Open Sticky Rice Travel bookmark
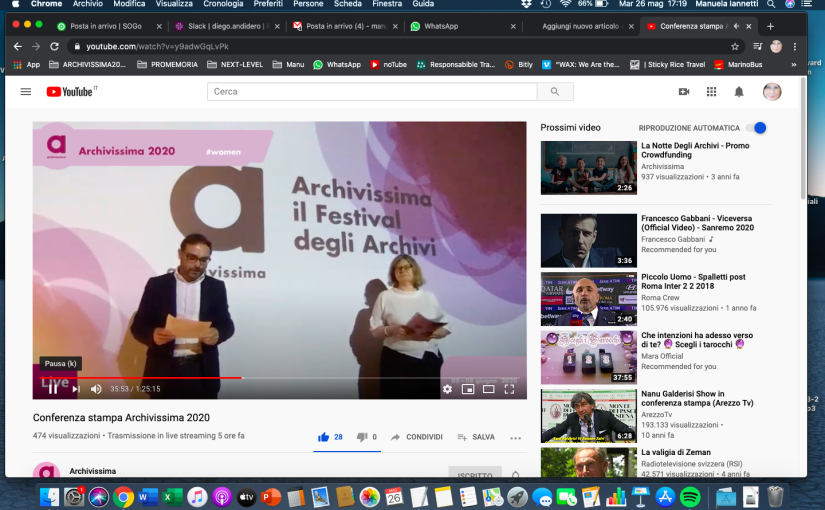Image resolution: width=825 pixels, height=510 pixels. point(668,65)
